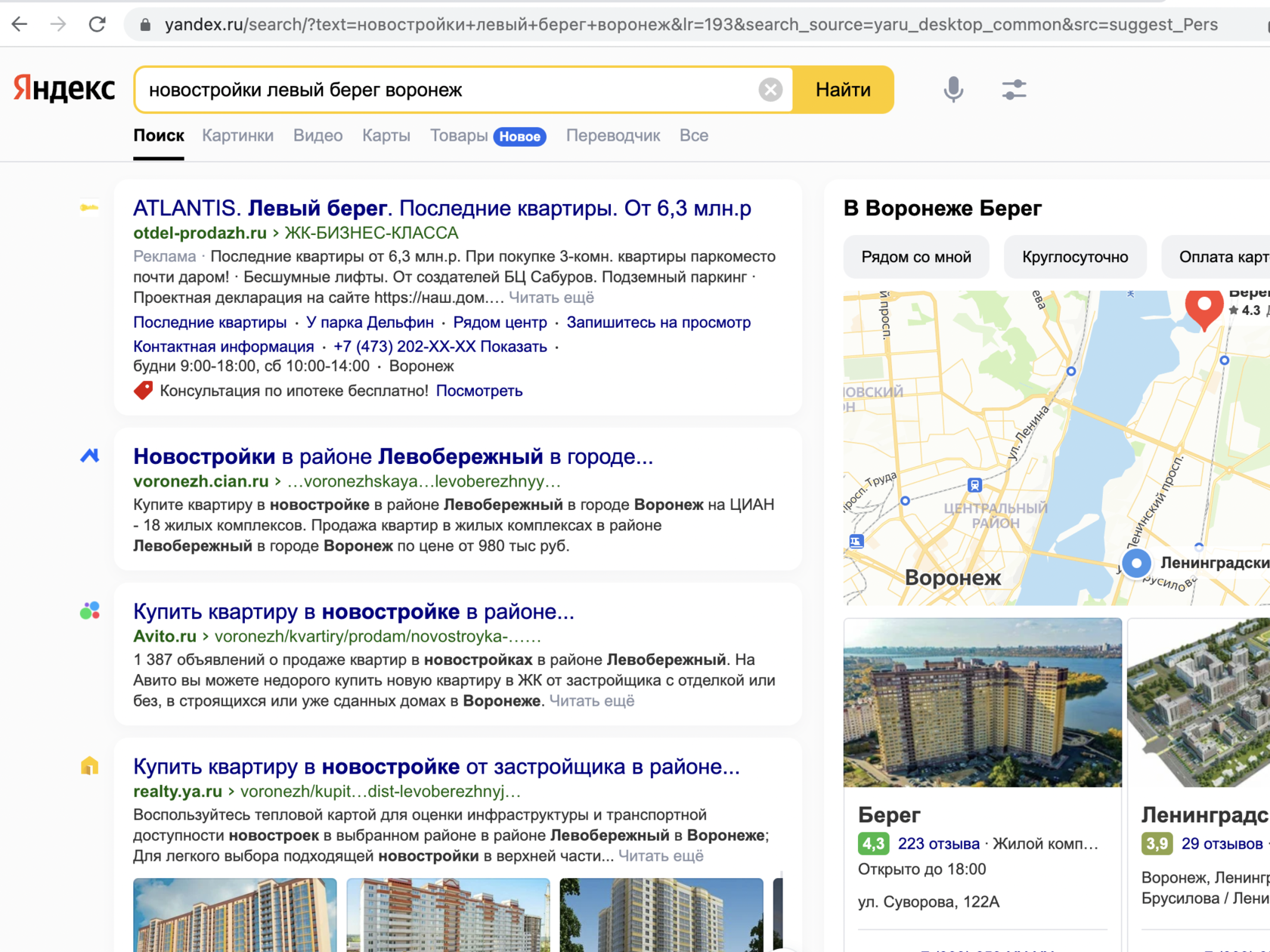
Task: Click the 3,9 rating badge
Action: (1157, 844)
